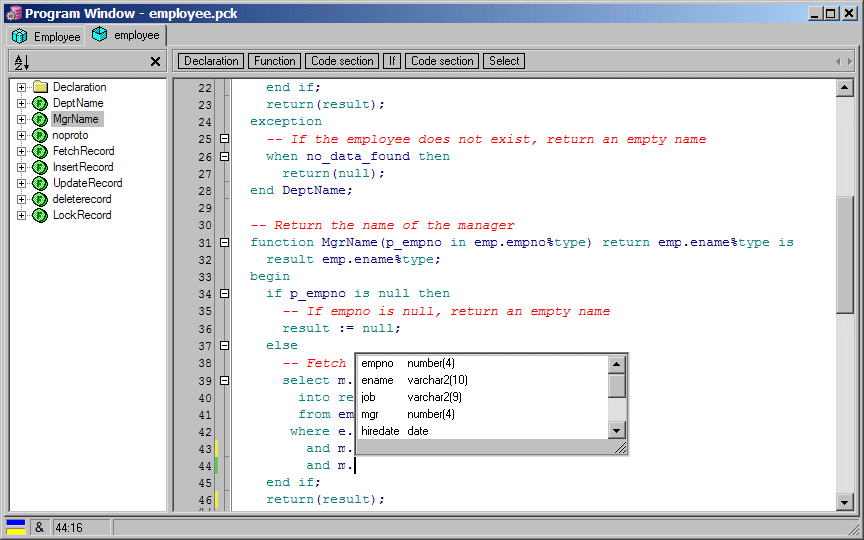Switch to the employee package body tab
The height and width of the screenshot is (540, 864).
tap(126, 35)
